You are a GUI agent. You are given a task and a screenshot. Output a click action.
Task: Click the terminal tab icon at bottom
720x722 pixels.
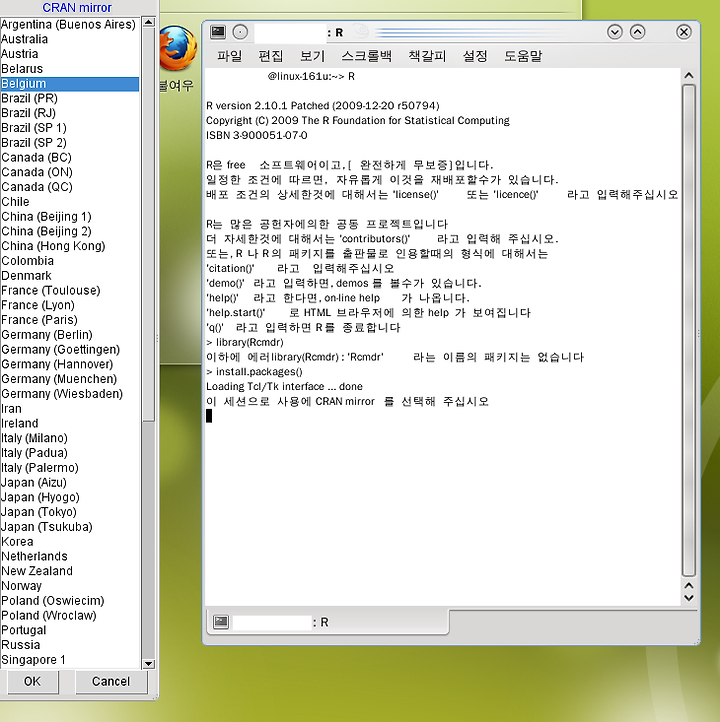pyautogui.click(x=221, y=622)
